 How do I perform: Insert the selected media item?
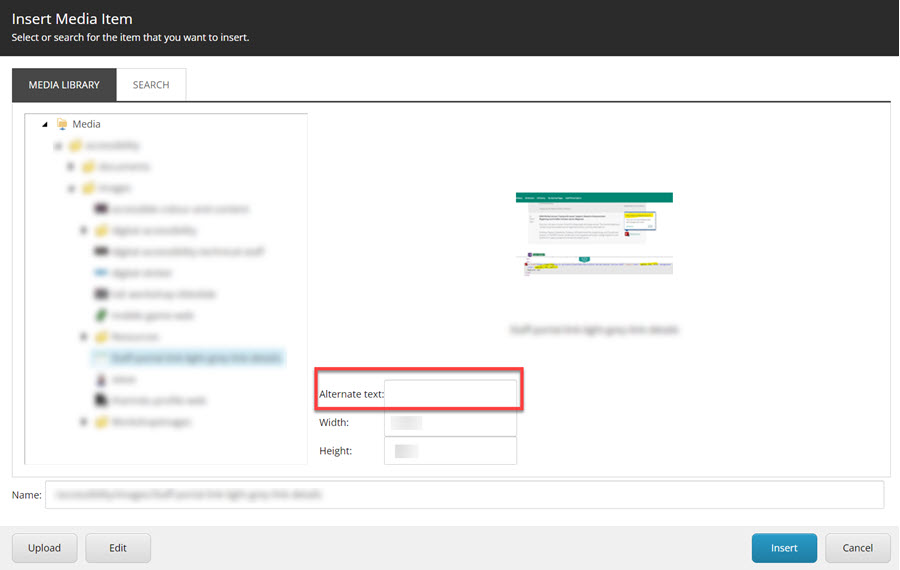[x=784, y=548]
